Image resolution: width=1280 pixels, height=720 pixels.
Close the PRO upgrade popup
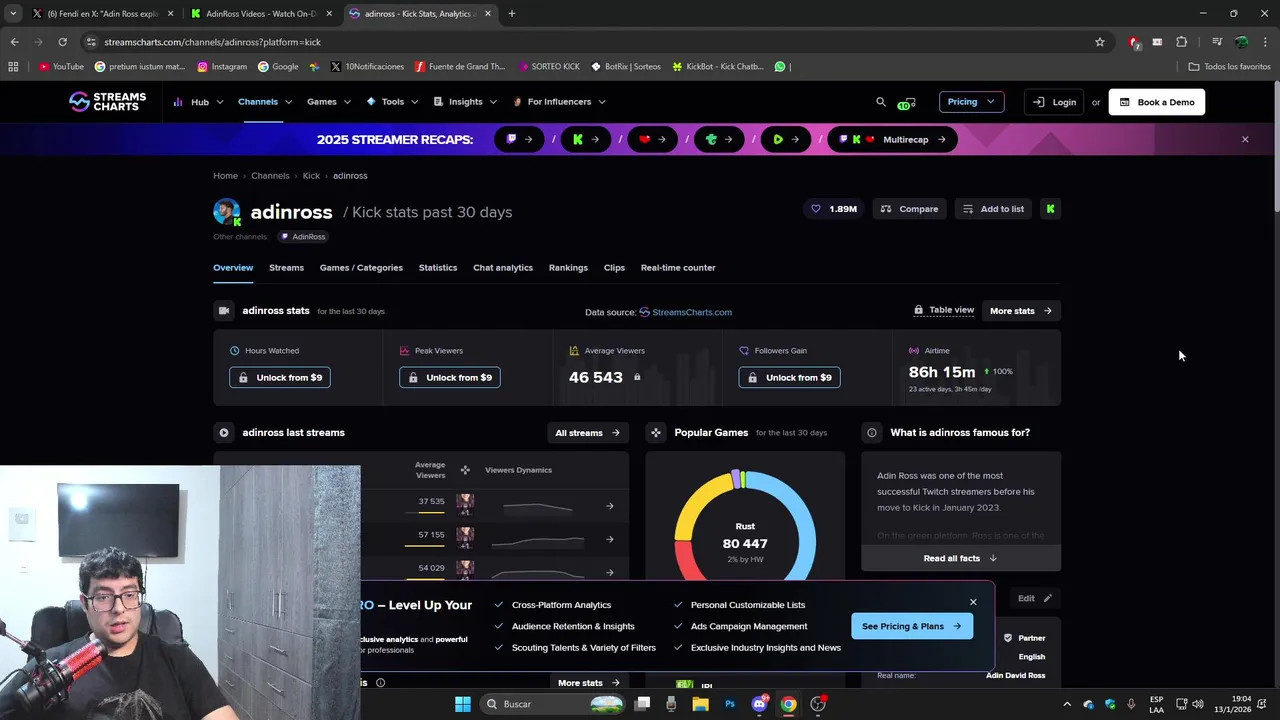(x=973, y=602)
